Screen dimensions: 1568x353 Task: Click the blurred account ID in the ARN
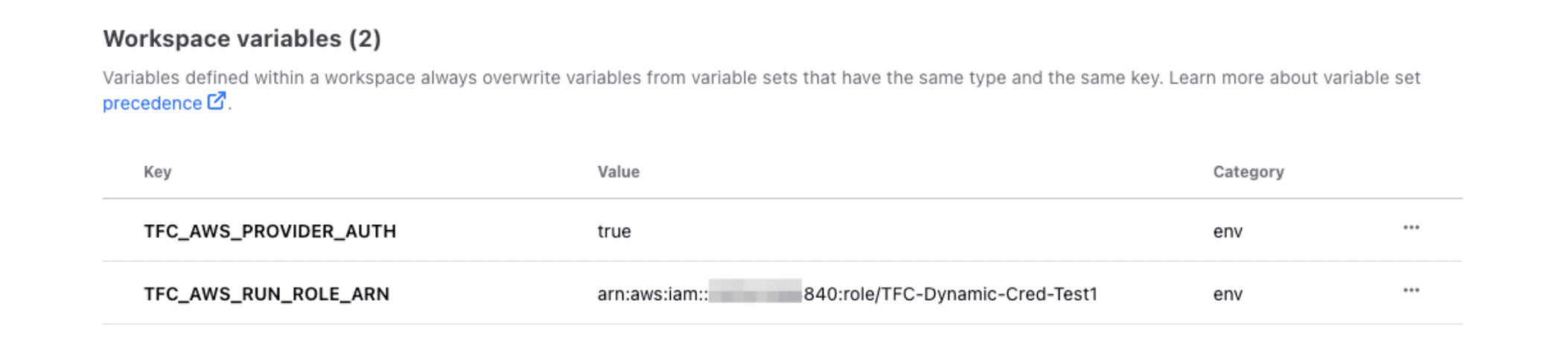coord(755,292)
